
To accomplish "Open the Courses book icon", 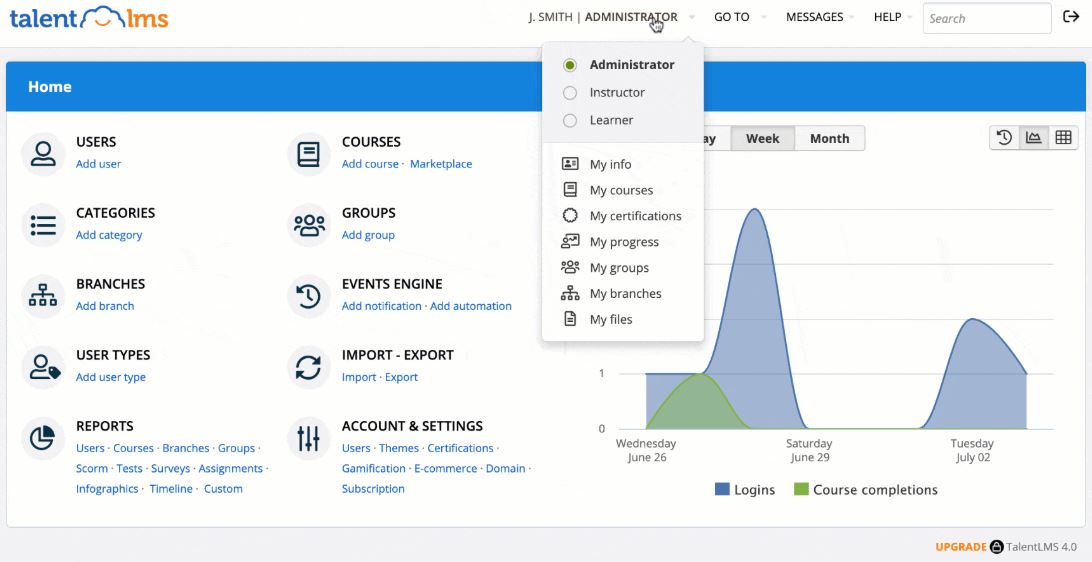I will click(x=309, y=154).
